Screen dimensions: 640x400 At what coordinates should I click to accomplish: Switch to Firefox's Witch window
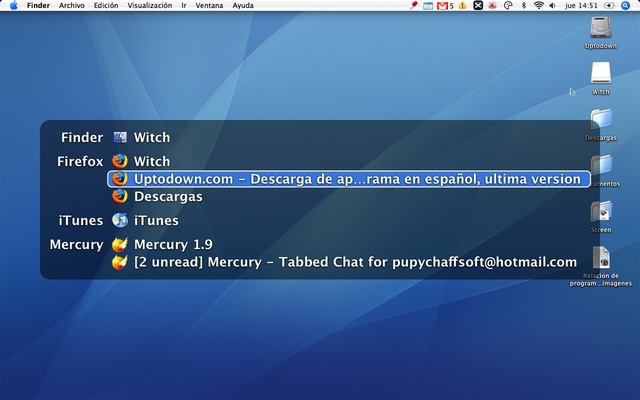tap(152, 161)
